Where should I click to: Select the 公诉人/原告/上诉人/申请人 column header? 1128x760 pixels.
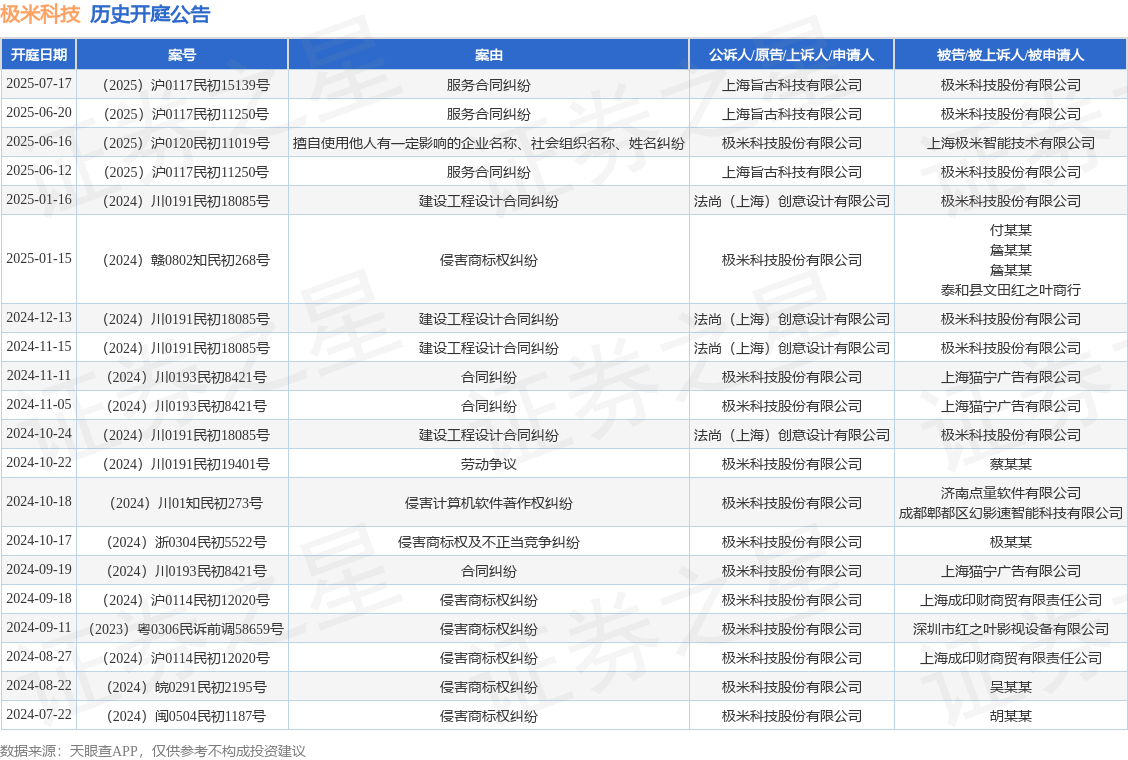(791, 55)
